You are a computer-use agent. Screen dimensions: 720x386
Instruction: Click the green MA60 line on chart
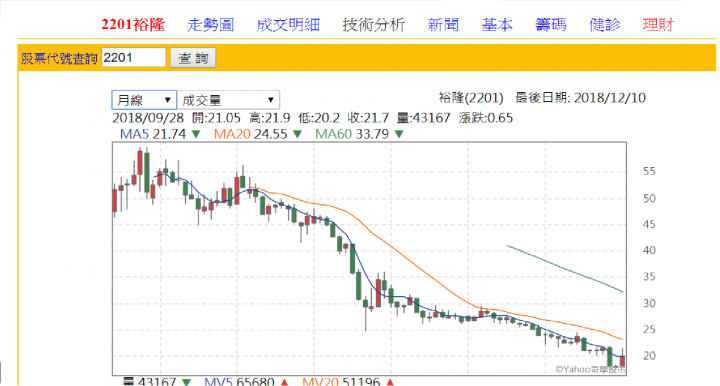[x=565, y=269]
